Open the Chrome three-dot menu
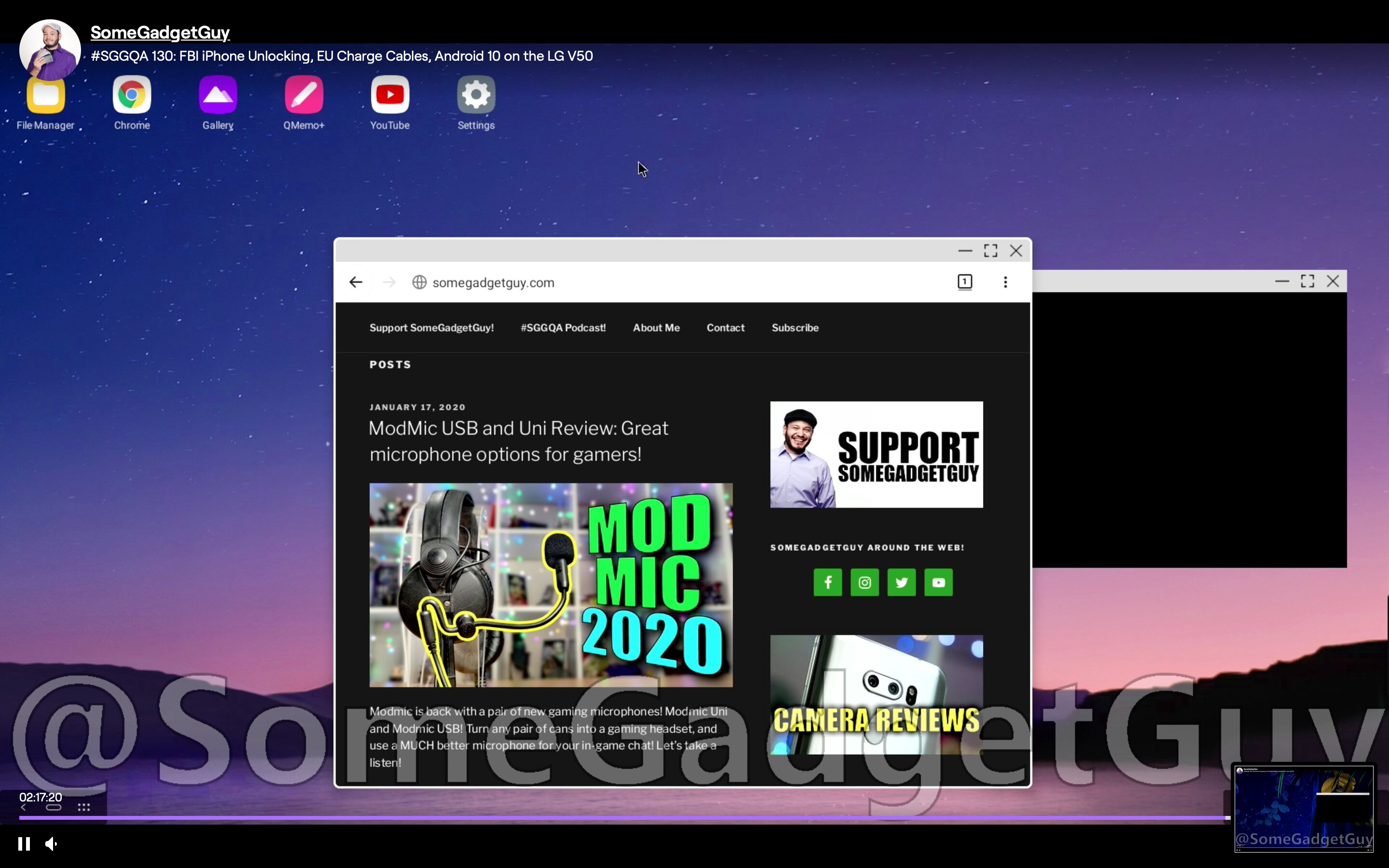 [1005, 282]
